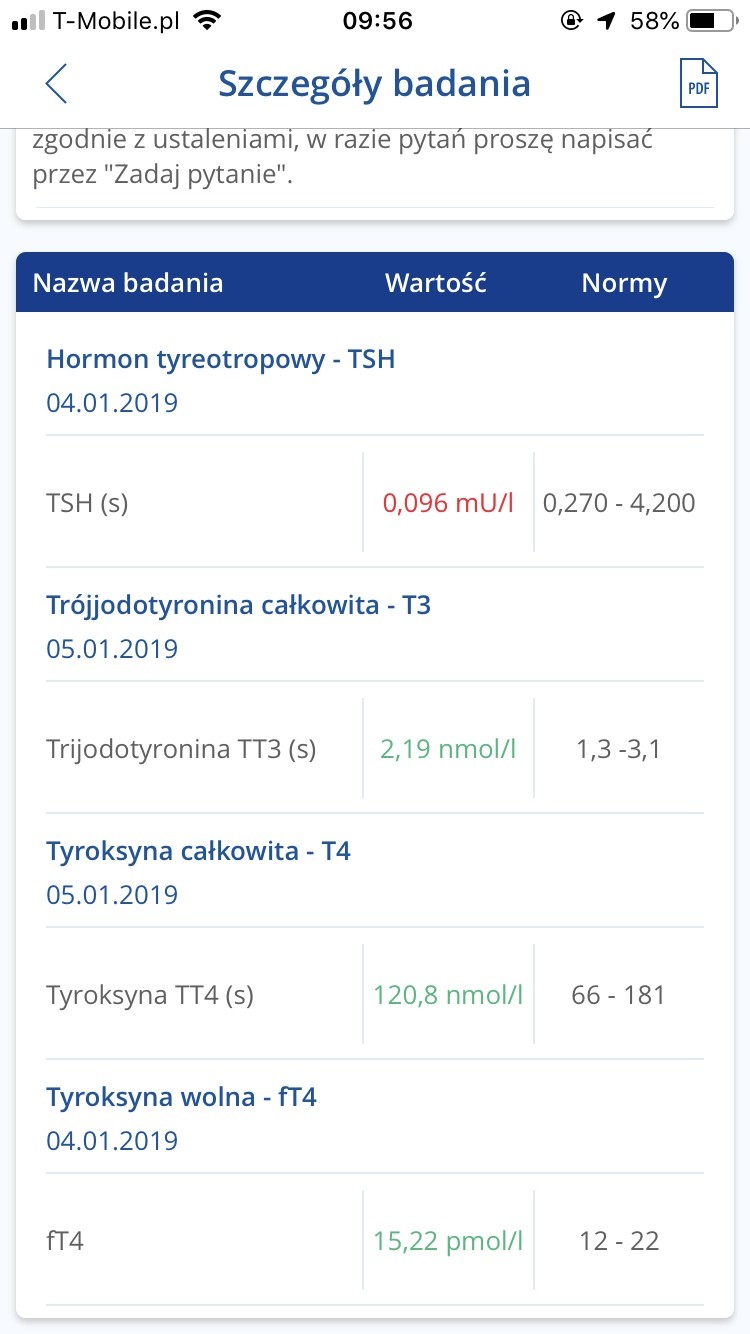Tap the 120,8 nmol/l TT4 value
This screenshot has width=750, height=1334.
pyautogui.click(x=448, y=995)
